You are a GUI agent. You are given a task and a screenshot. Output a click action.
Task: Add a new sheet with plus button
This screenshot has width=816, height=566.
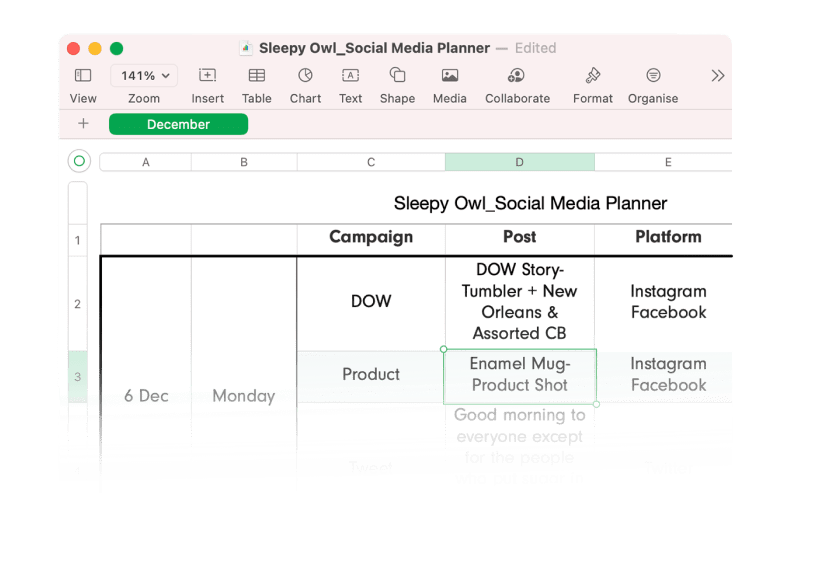pos(83,124)
